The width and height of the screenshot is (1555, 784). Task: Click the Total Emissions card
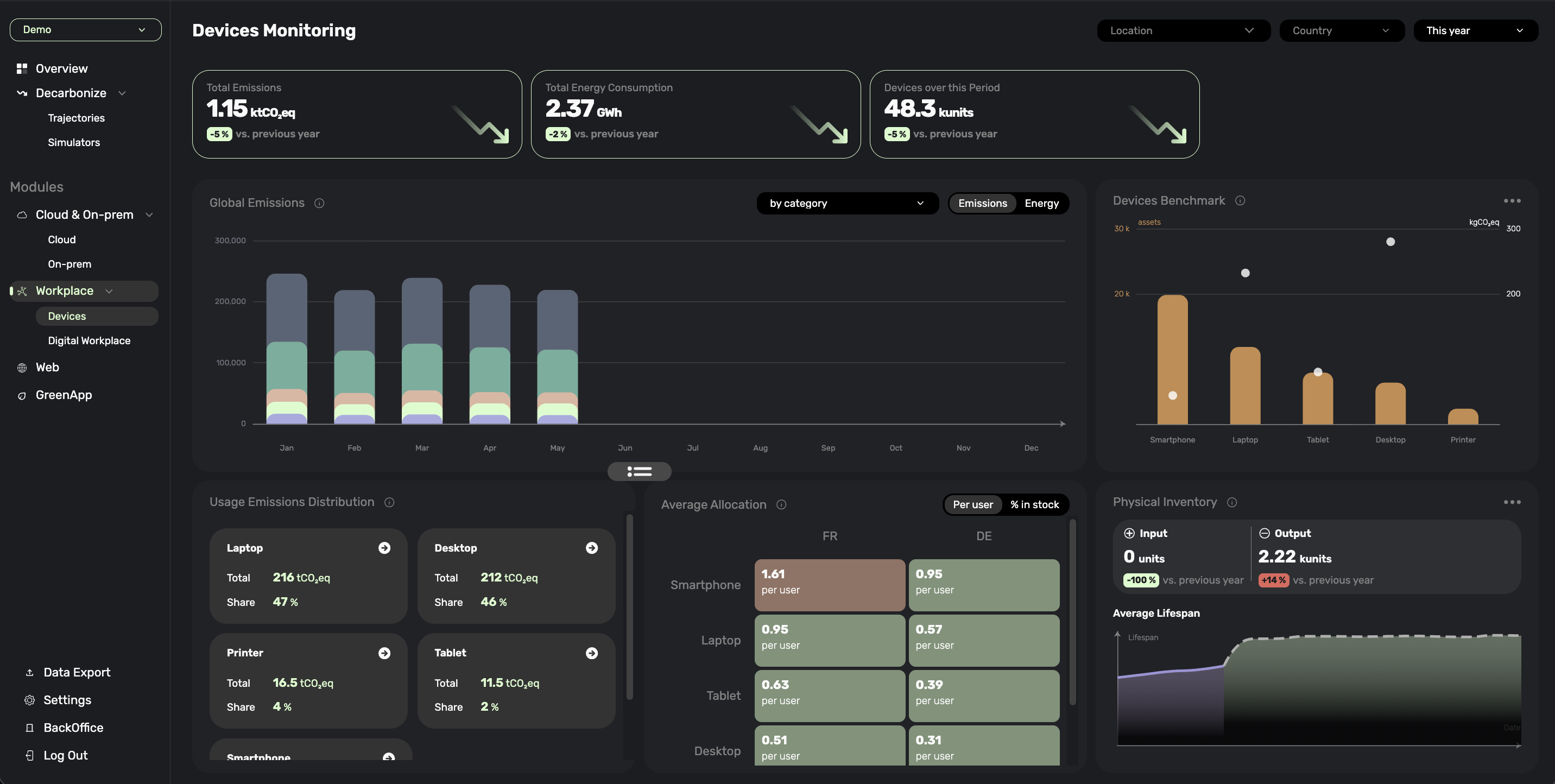point(357,115)
